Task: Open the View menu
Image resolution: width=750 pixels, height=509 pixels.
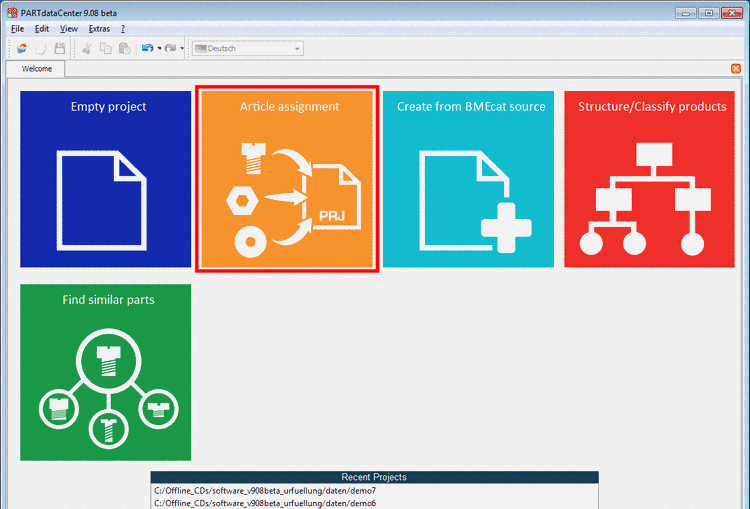Action: tap(69, 29)
